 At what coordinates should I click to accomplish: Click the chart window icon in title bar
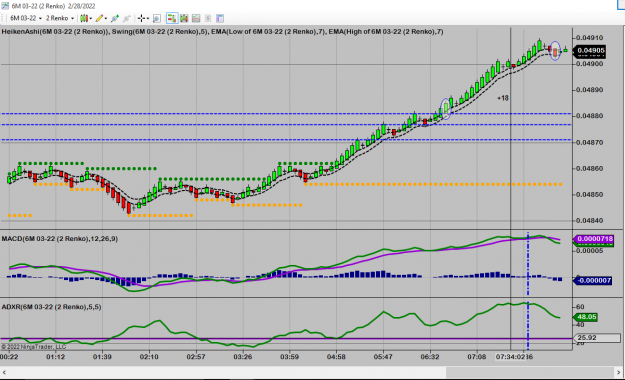point(5,6)
